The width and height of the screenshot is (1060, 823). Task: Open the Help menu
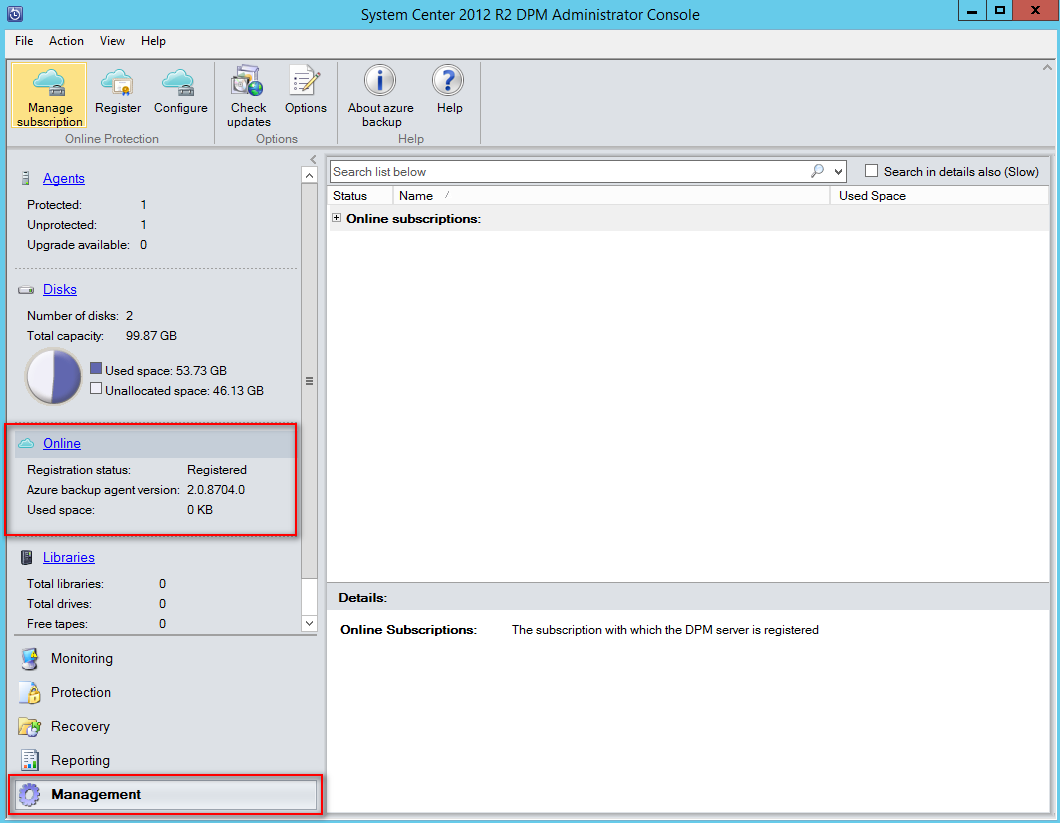pos(153,41)
